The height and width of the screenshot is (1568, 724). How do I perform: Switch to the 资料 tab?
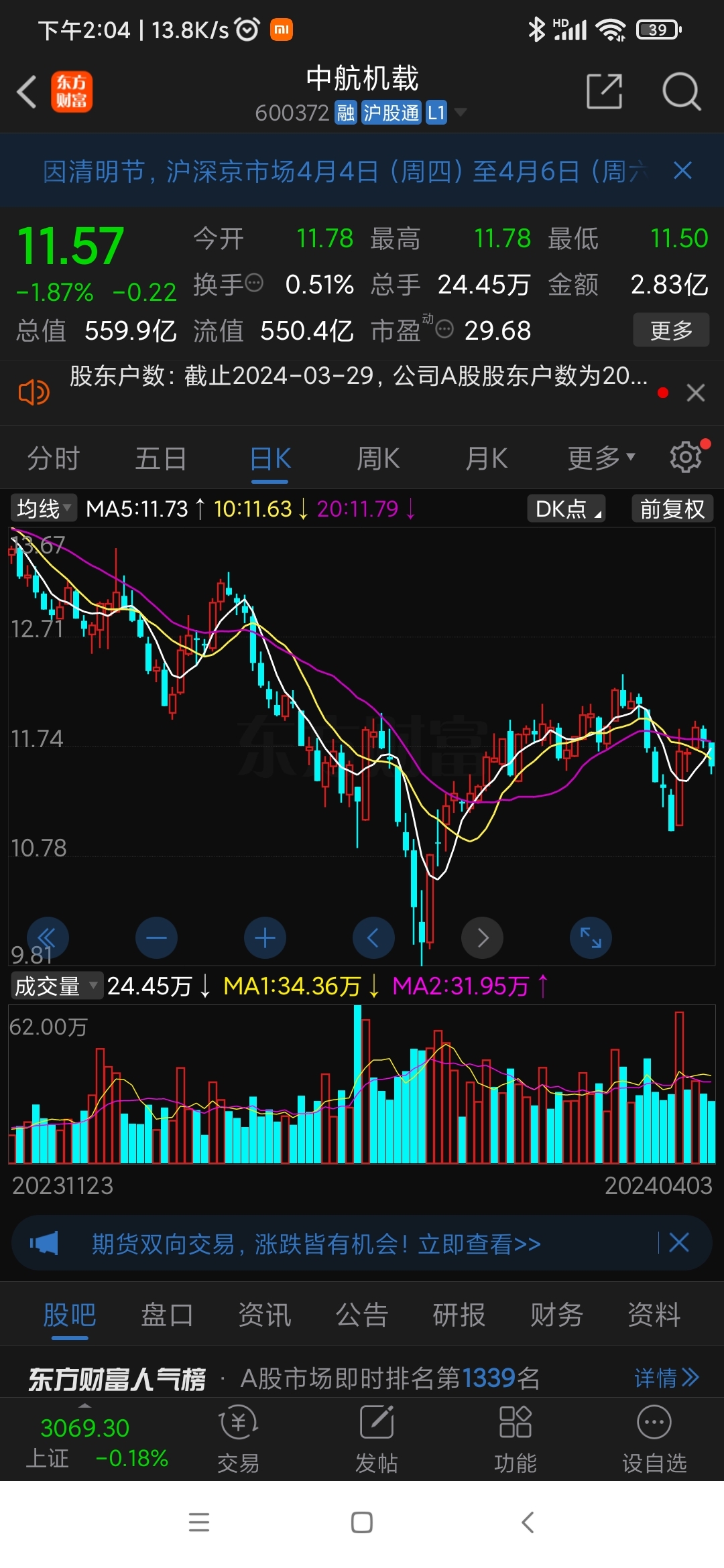click(x=654, y=1315)
